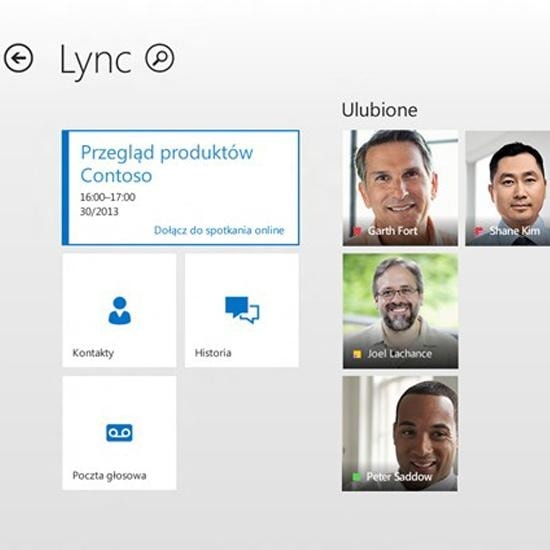This screenshot has height=550, width=550.
Task: Click the Joel Lachance name label
Action: pos(400,354)
